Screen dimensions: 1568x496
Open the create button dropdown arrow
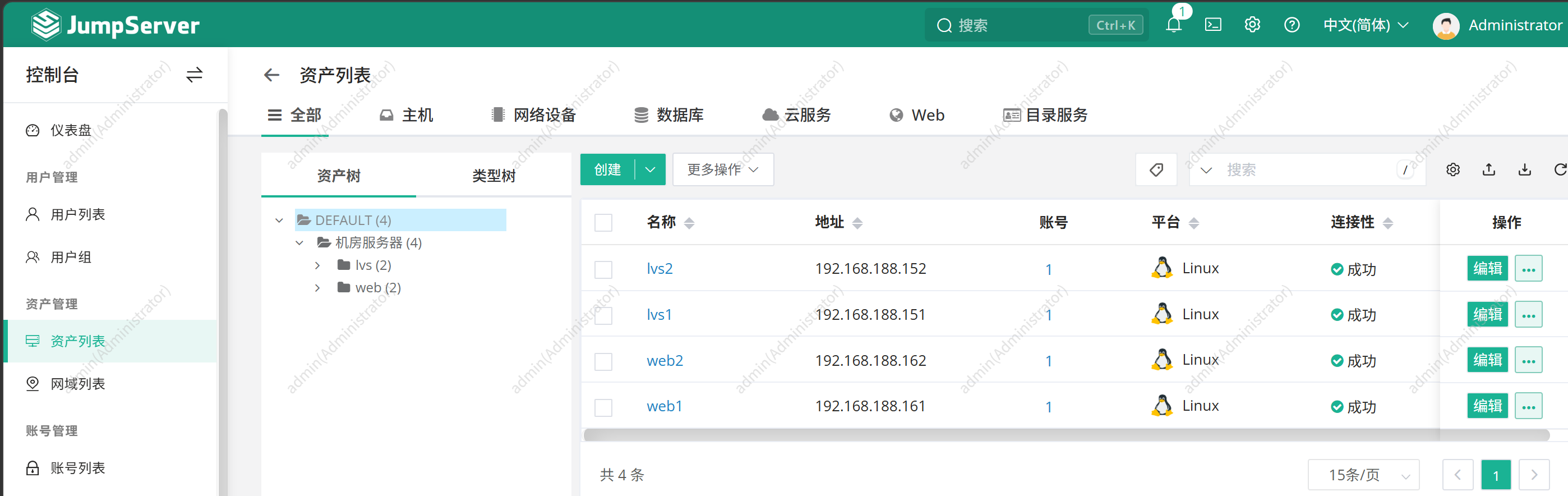point(650,169)
